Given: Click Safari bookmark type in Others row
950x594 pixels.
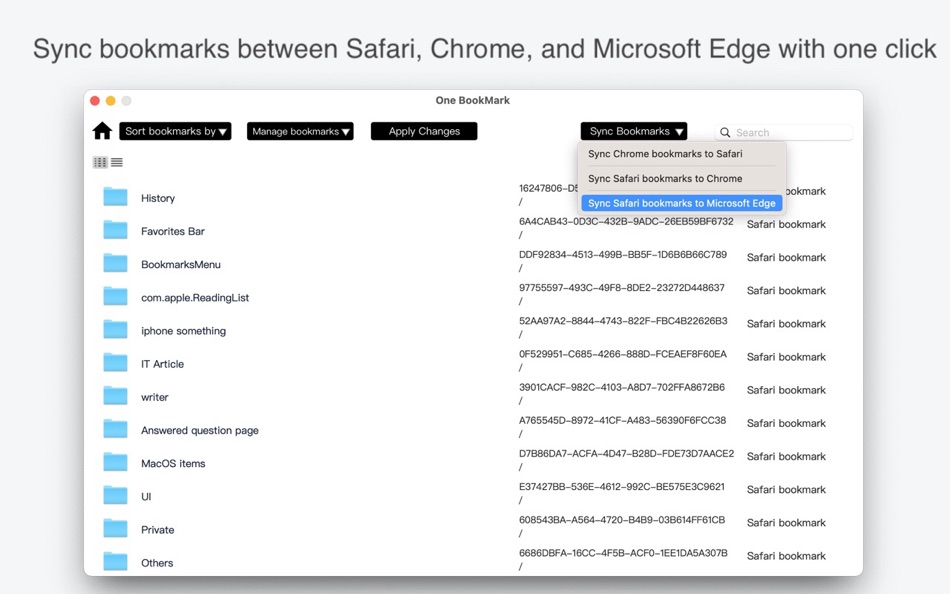Looking at the screenshot, I should tap(786, 556).
